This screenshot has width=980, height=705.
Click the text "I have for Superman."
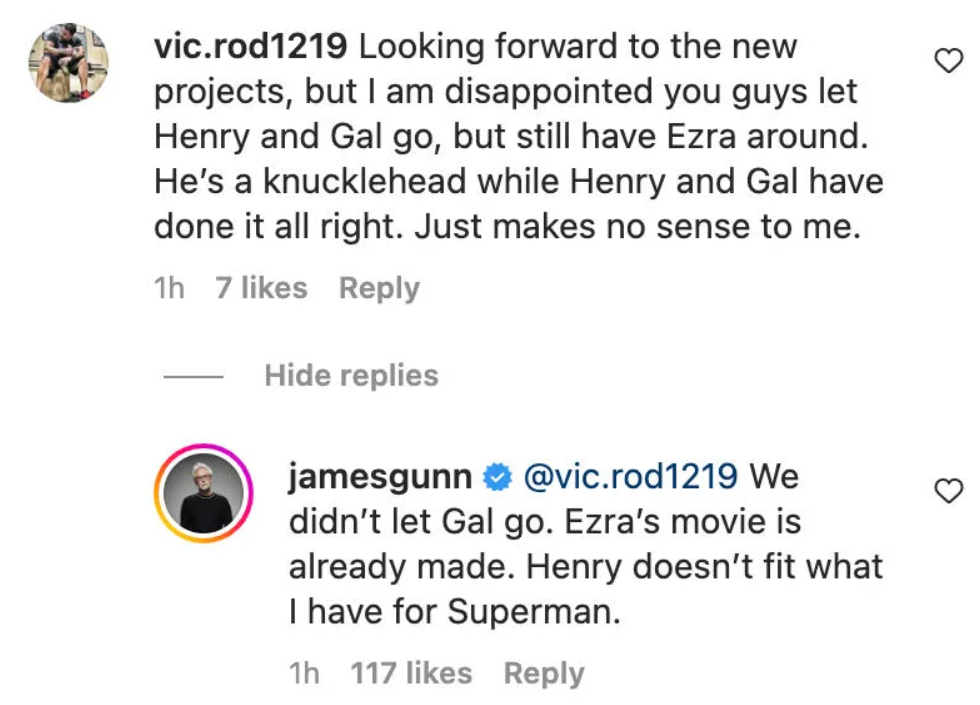pyautogui.click(x=455, y=612)
